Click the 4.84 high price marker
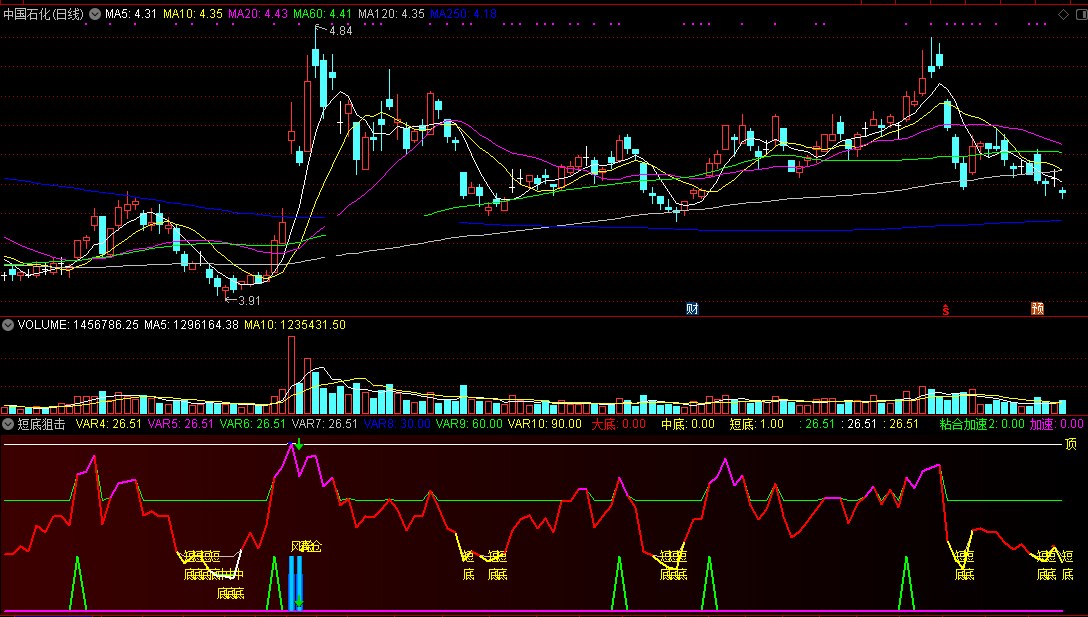1088x617 pixels. [341, 31]
